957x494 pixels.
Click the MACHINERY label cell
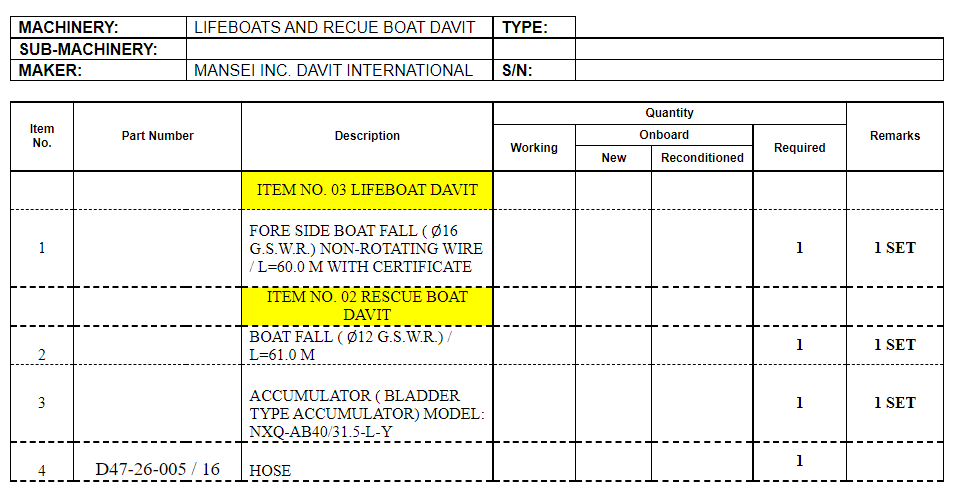click(98, 28)
